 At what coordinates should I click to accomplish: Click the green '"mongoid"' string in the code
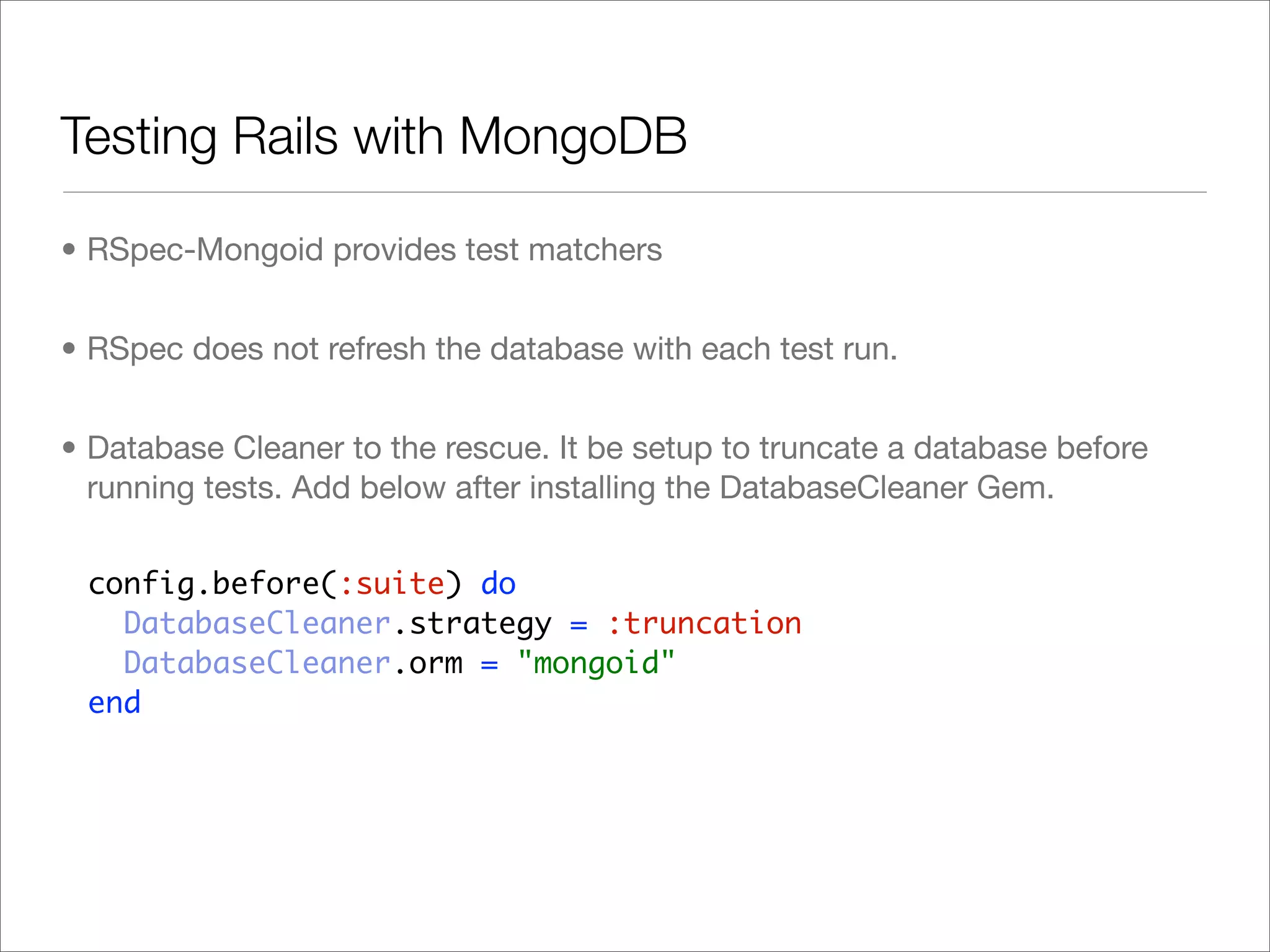coord(596,663)
